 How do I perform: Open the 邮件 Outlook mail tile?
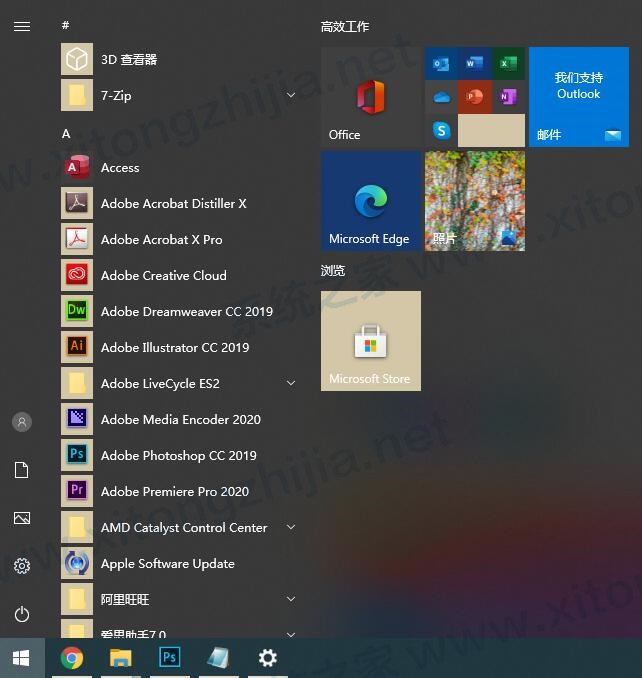click(x=579, y=97)
